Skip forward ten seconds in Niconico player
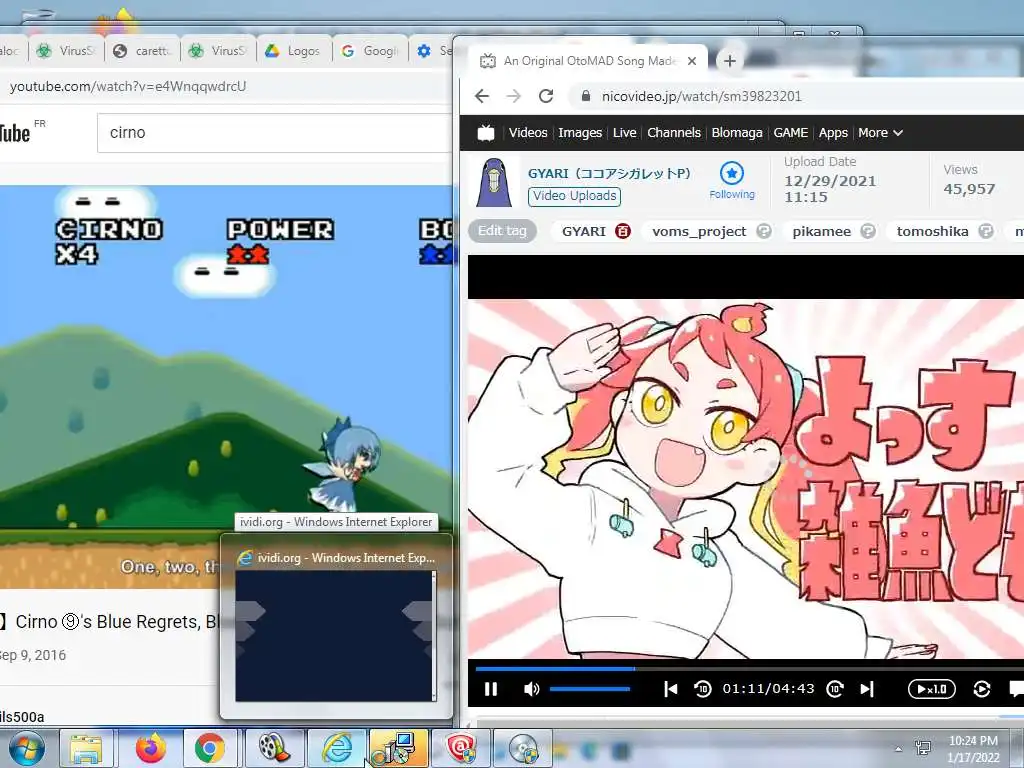The height and width of the screenshot is (768, 1024). pyautogui.click(x=835, y=689)
